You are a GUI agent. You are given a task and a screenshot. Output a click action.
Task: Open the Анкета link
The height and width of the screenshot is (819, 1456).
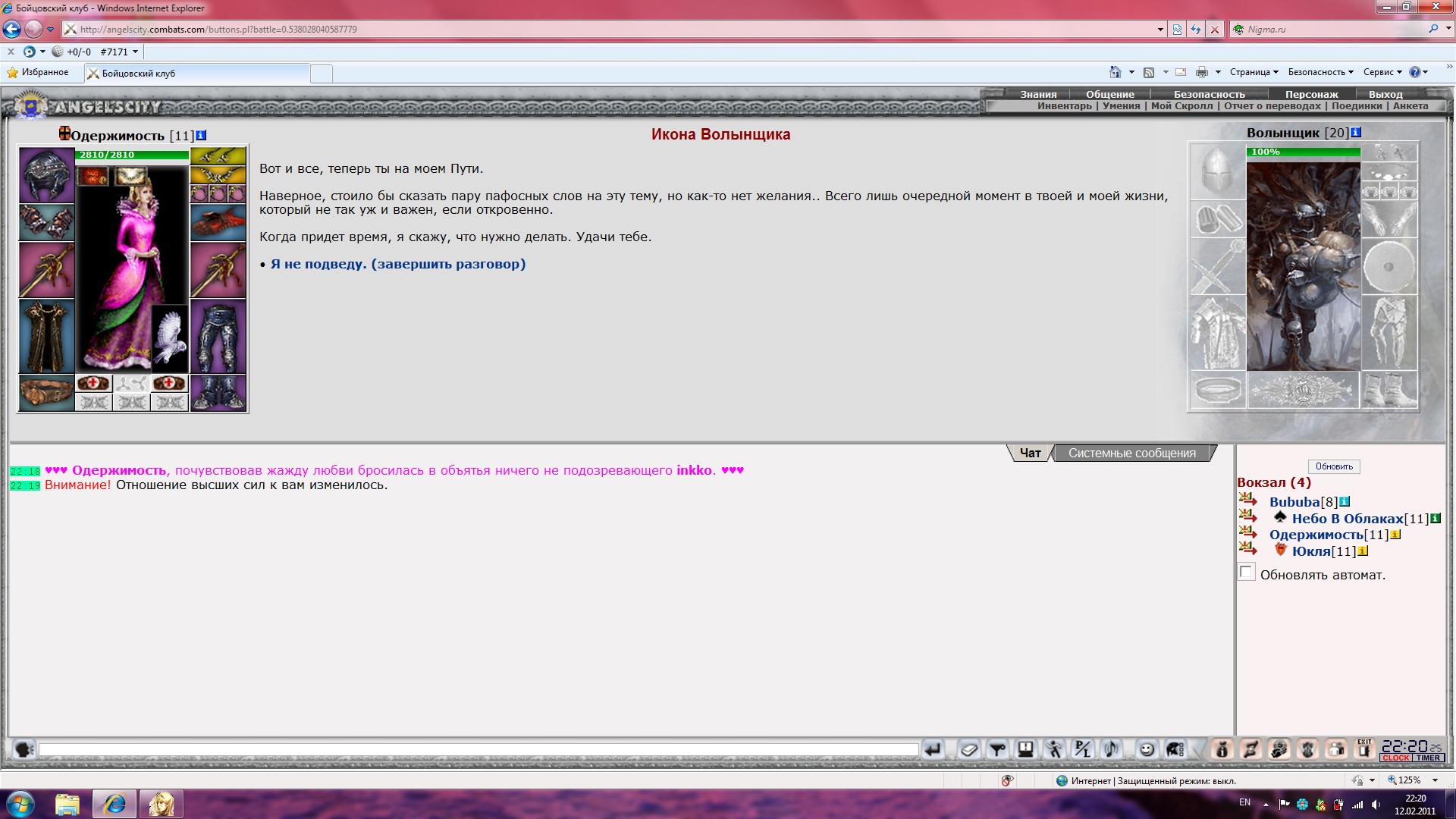[x=1410, y=106]
